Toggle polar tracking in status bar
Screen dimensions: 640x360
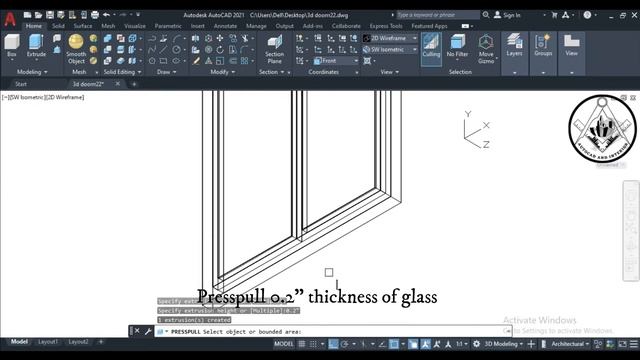344,344
